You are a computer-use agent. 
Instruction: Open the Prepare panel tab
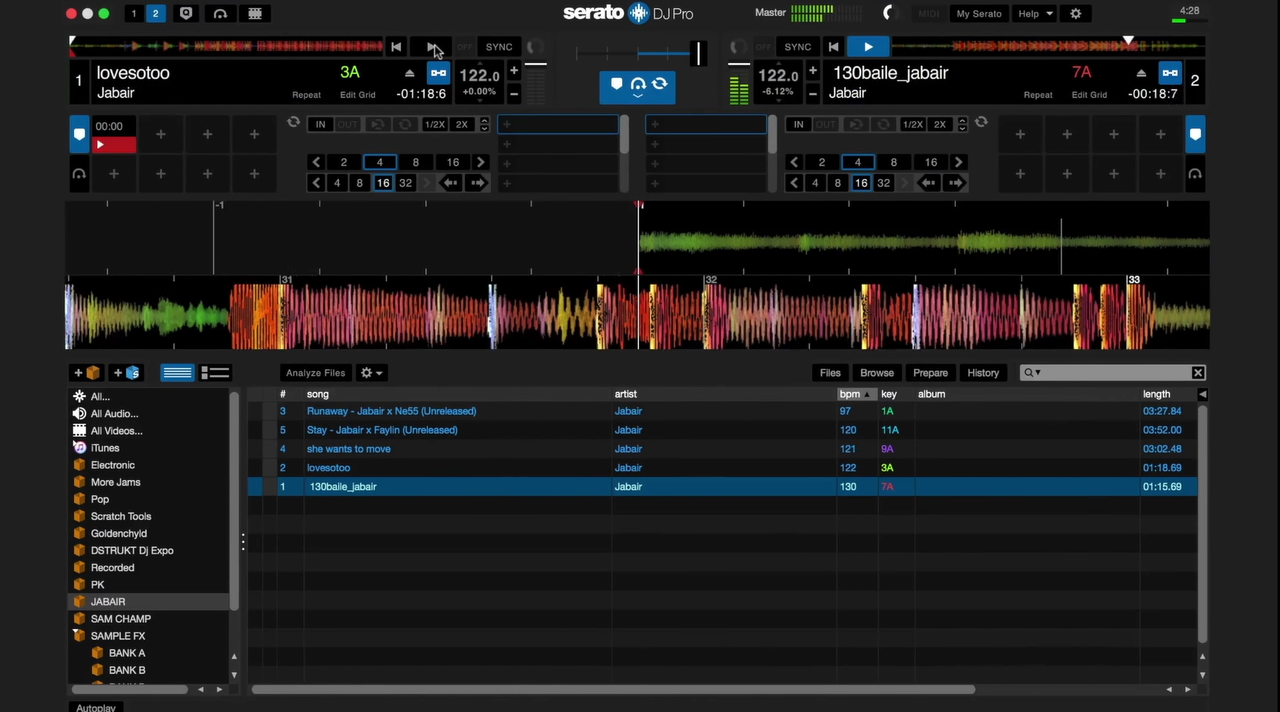coord(931,373)
